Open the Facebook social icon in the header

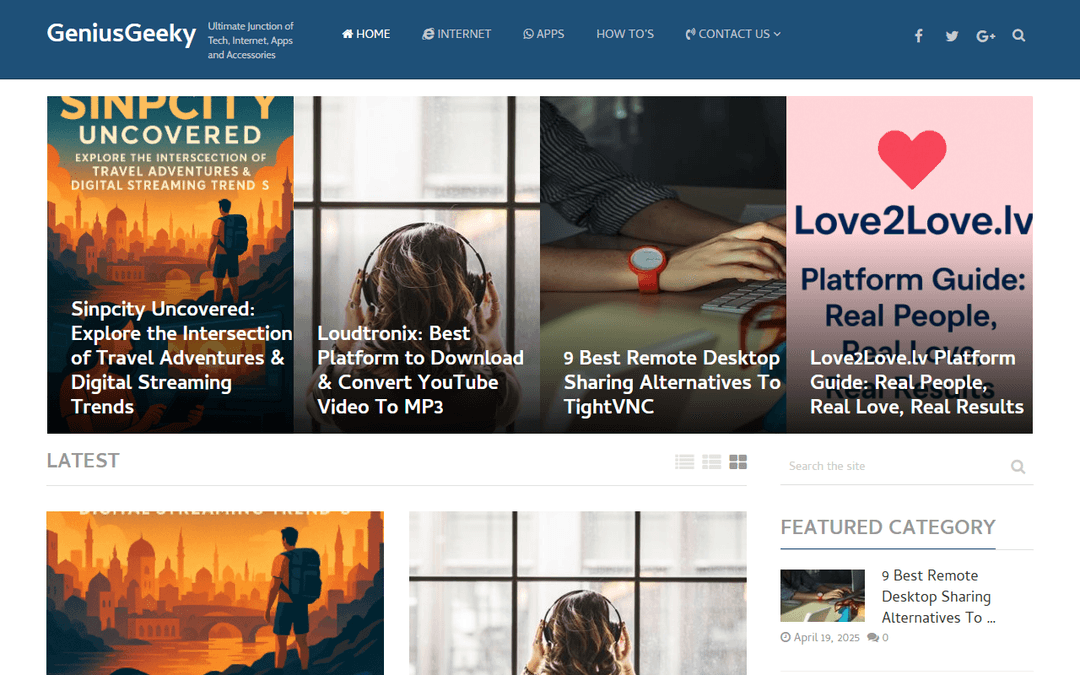click(x=918, y=36)
